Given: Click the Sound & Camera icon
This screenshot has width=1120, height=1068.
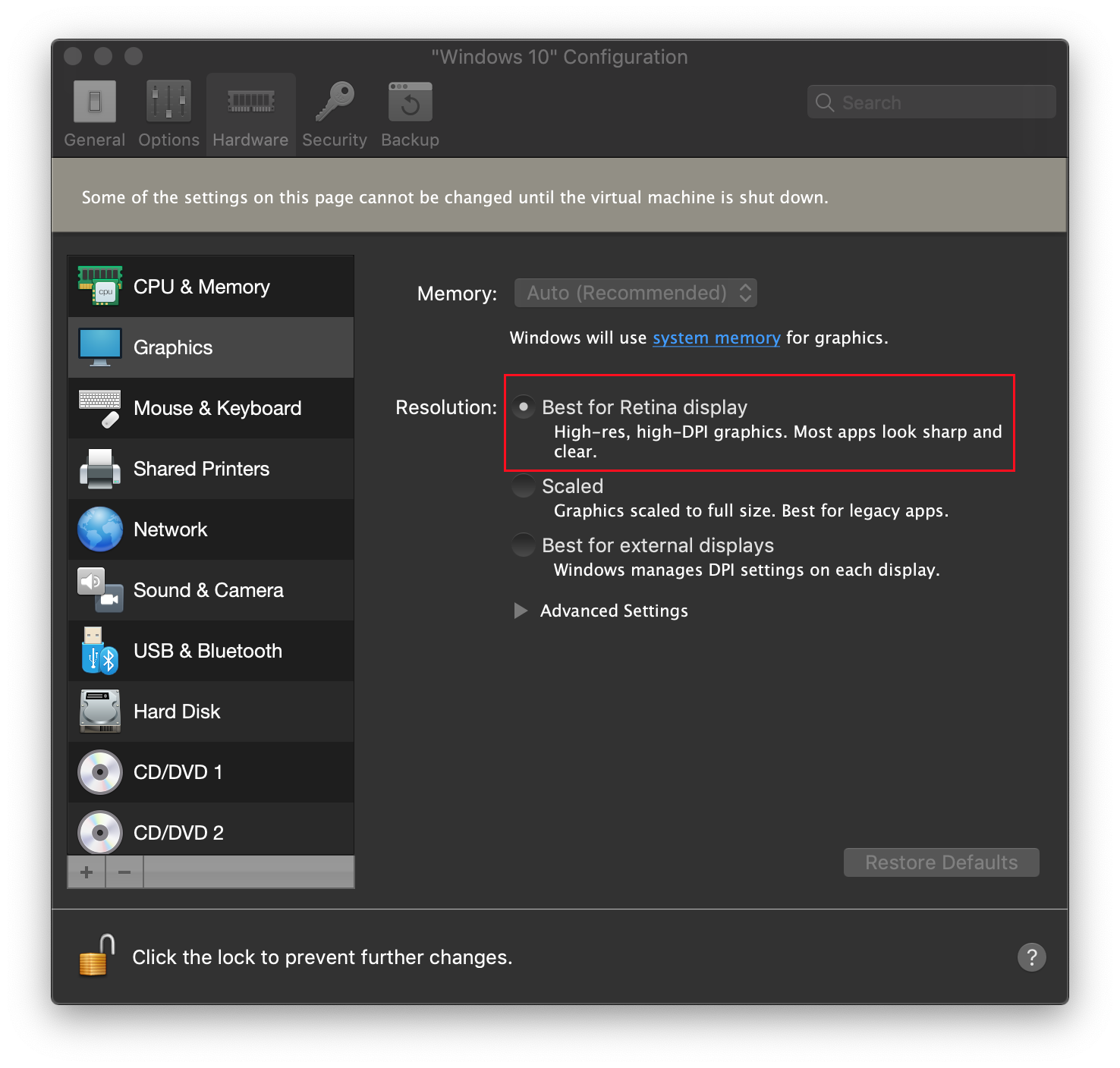Looking at the screenshot, I should coord(100,590).
